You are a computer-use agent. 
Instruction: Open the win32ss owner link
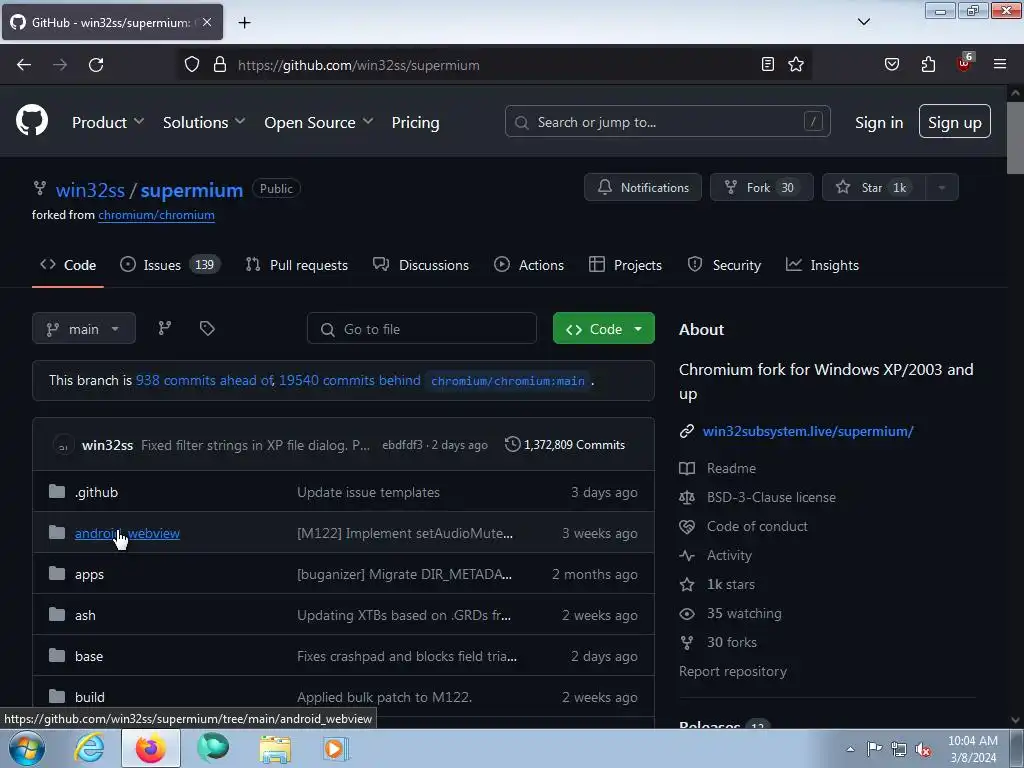tap(90, 190)
